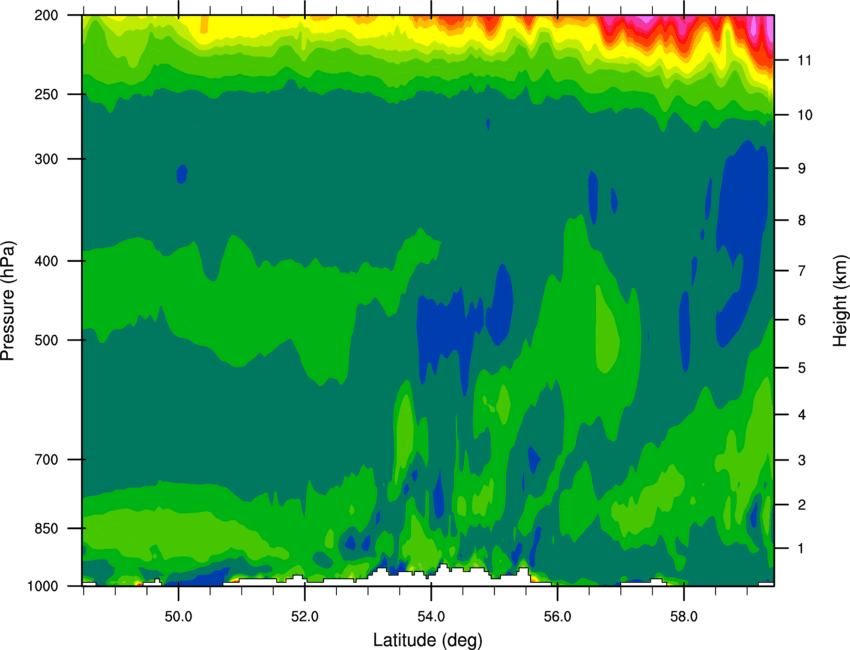Image resolution: width=850 pixels, height=650 pixels.
Task: Select the 250 pressure tick label
Action: coord(47,94)
